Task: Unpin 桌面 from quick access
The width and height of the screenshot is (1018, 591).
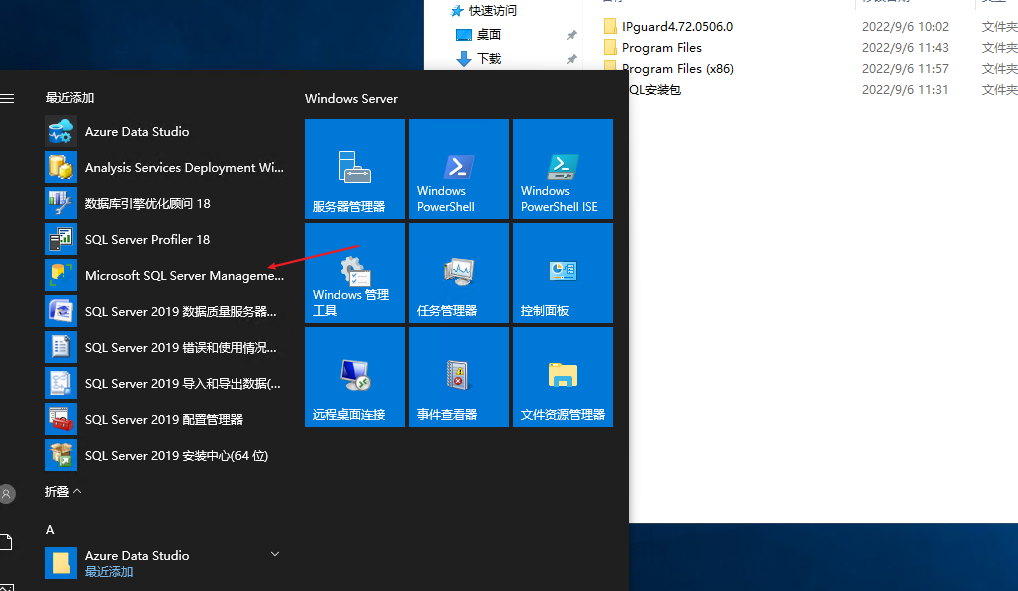Action: click(x=571, y=35)
